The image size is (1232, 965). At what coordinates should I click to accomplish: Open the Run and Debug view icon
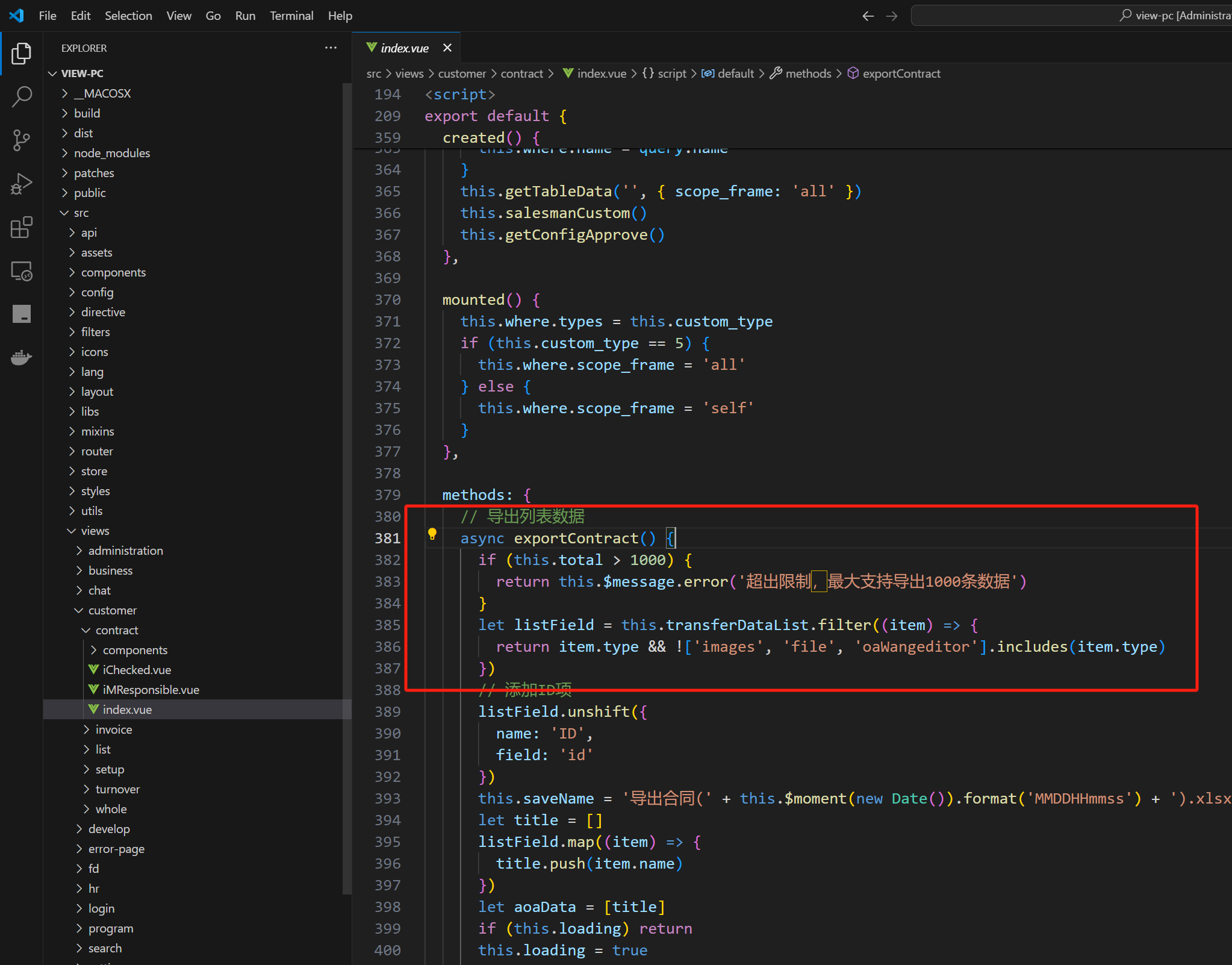pos(22,184)
